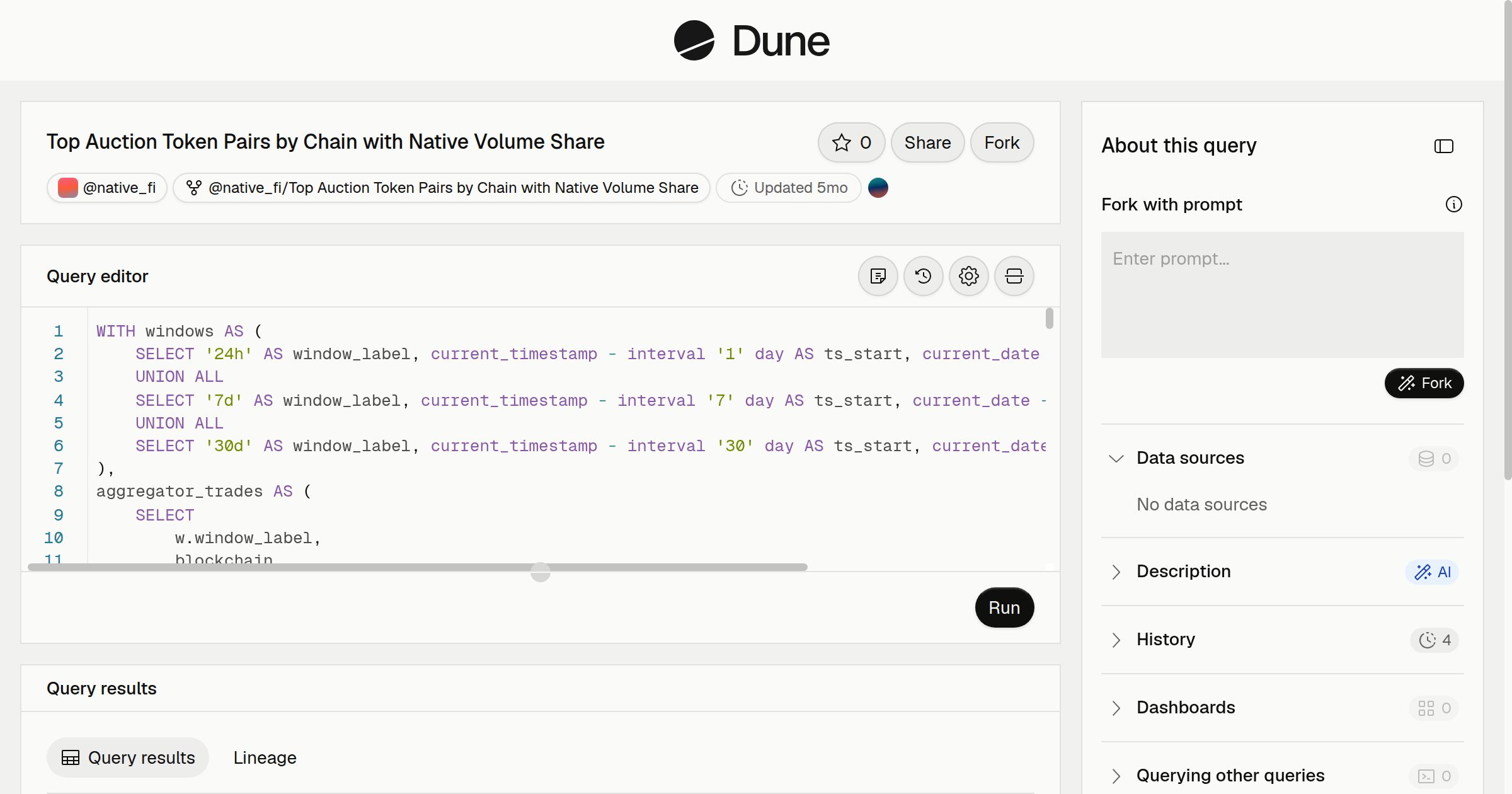Image resolution: width=1512 pixels, height=794 pixels.
Task: Run the query
Action: (1004, 607)
